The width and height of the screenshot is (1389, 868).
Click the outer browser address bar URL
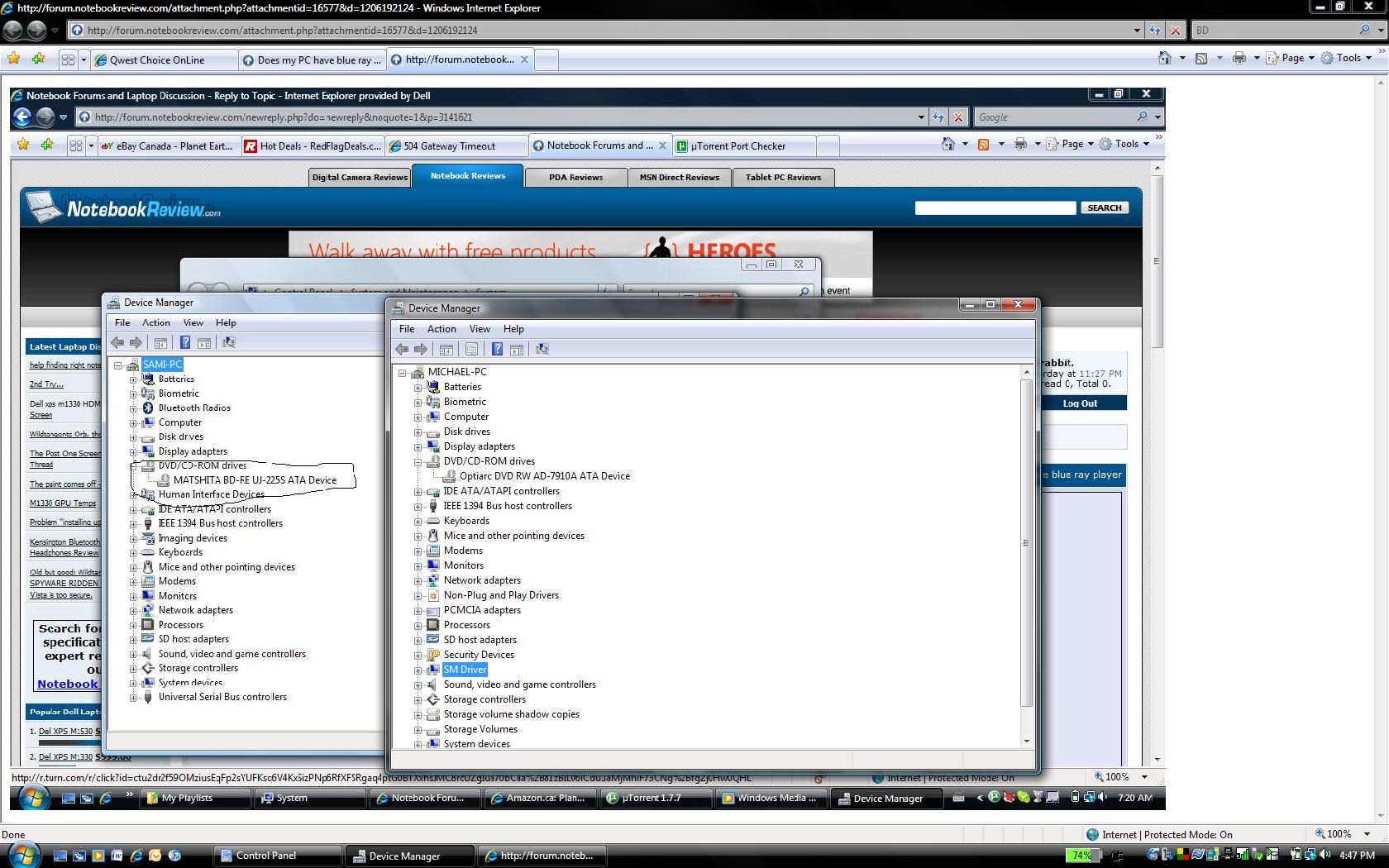tap(283, 31)
